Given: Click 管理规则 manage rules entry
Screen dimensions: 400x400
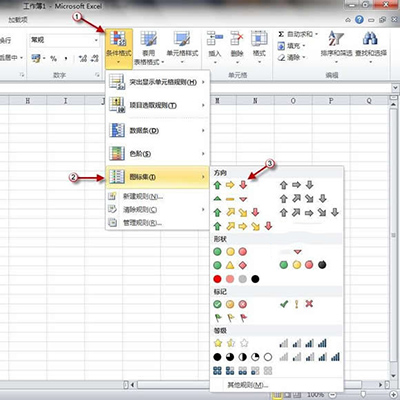Looking at the screenshot, I should (157, 223).
